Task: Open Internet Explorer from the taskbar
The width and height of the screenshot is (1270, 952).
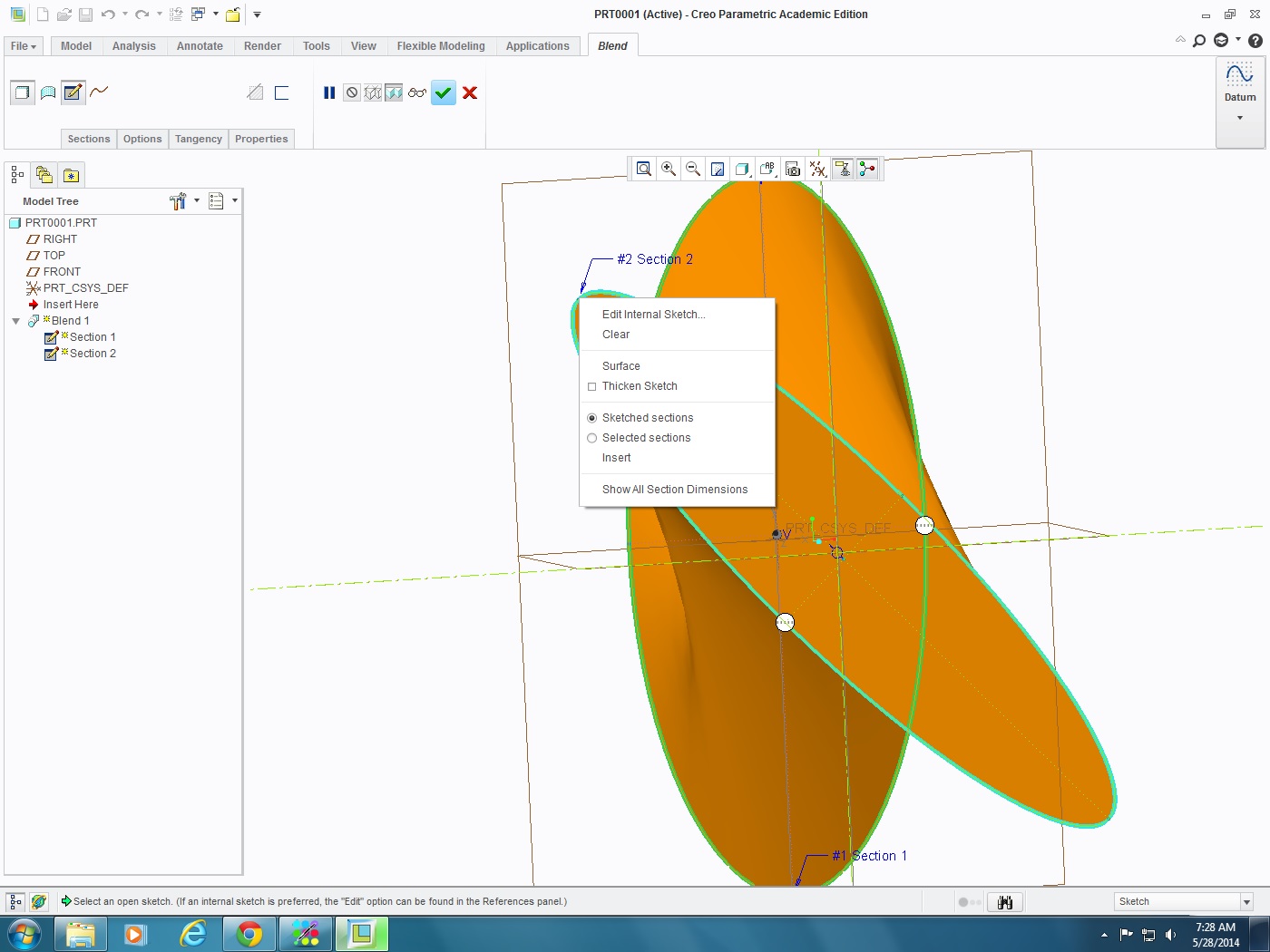Action: (x=193, y=934)
